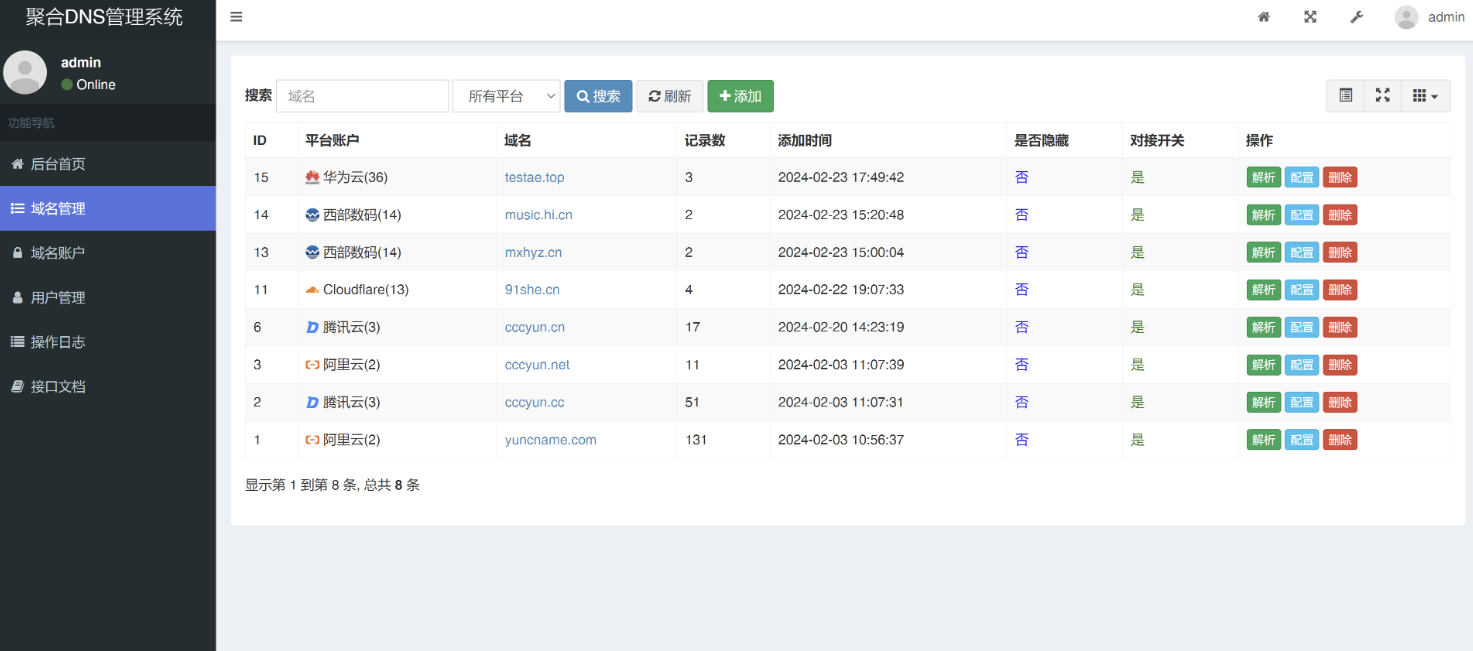Click 解析 for testae.top row
This screenshot has height=651, width=1473.
pos(1263,178)
